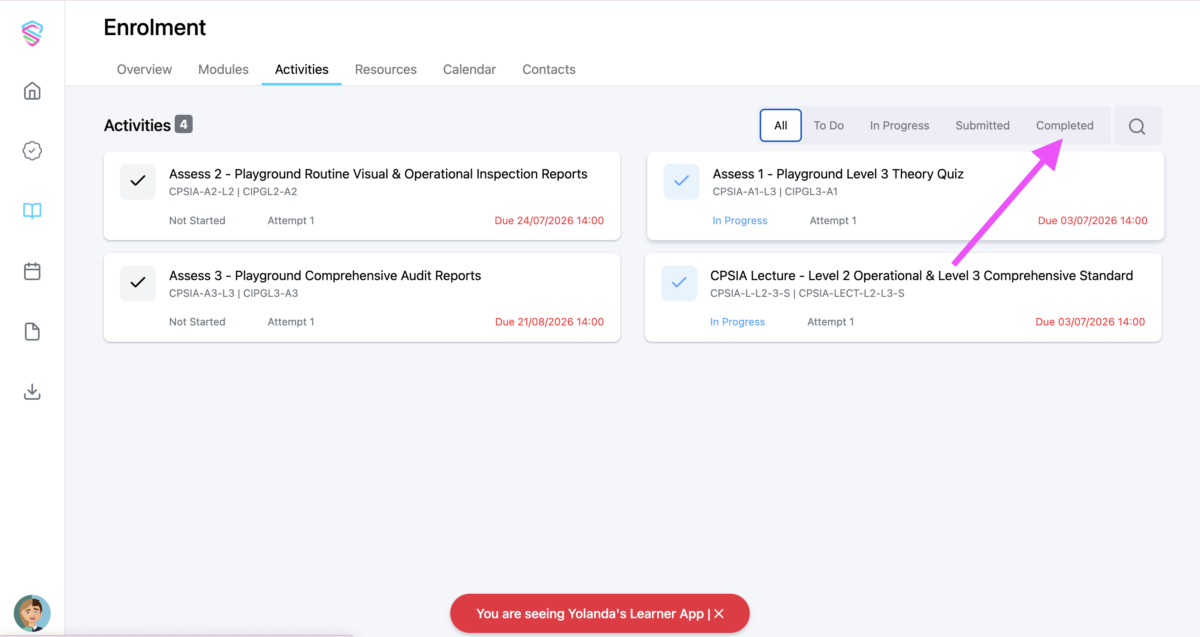The width and height of the screenshot is (1200, 637).
Task: Select the All filter
Action: 781,126
